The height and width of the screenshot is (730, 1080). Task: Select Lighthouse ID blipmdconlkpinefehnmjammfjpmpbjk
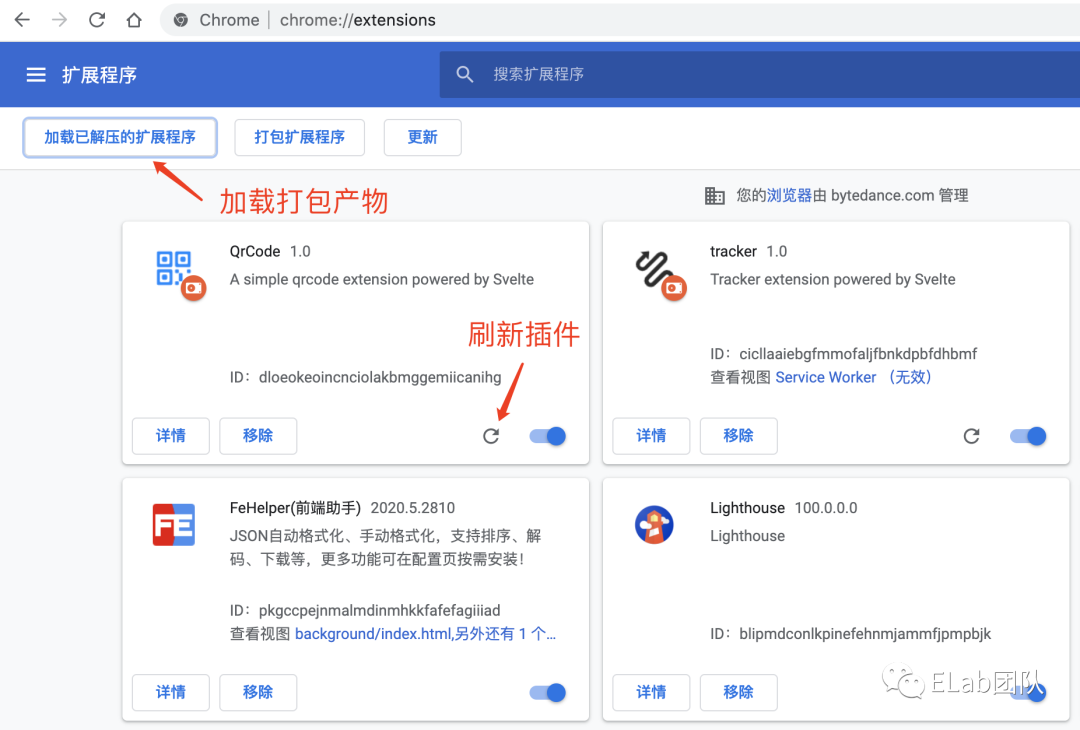point(865,634)
